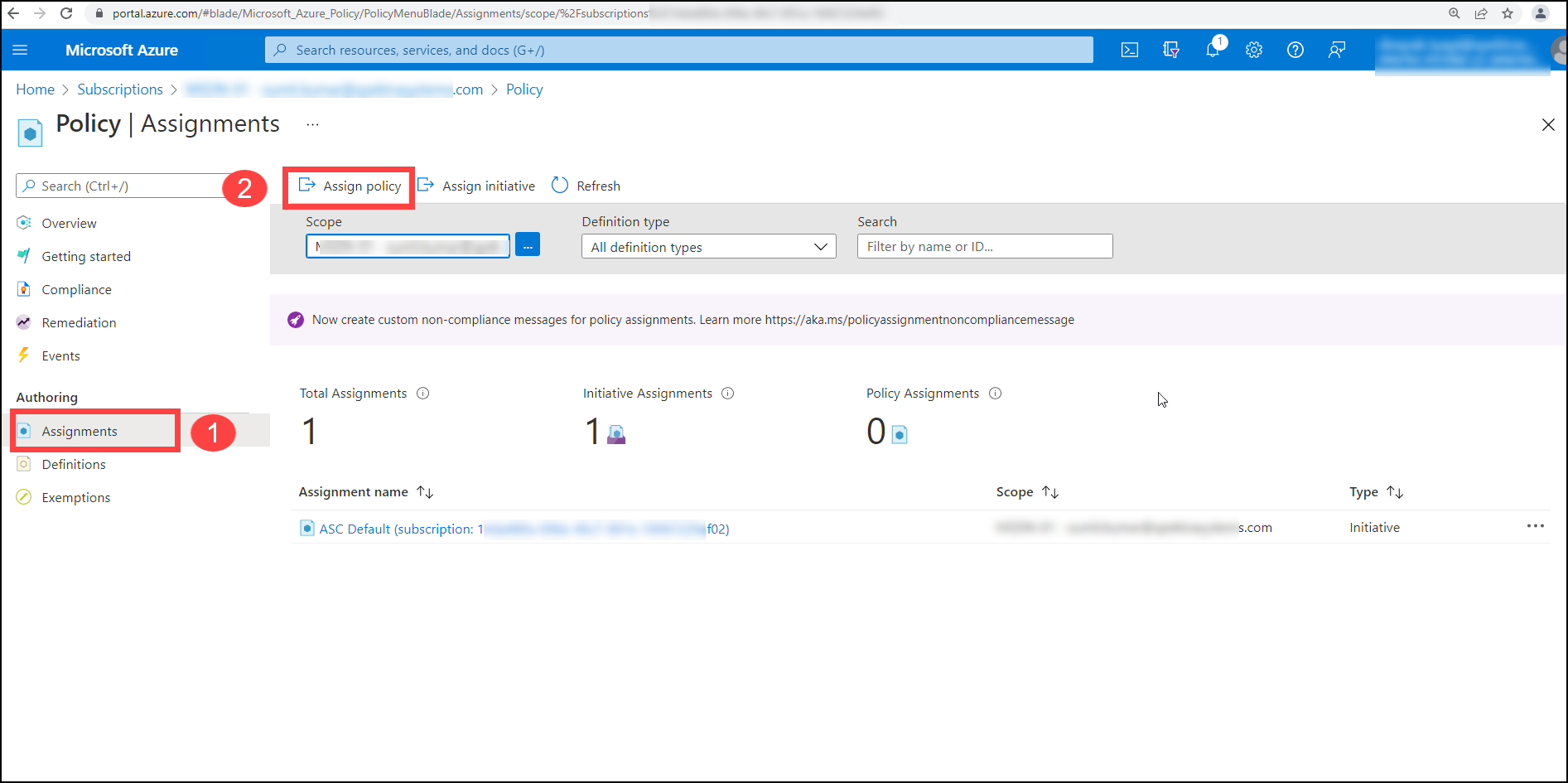Sort by Type column arrows
1568x783 pixels.
click(1395, 492)
